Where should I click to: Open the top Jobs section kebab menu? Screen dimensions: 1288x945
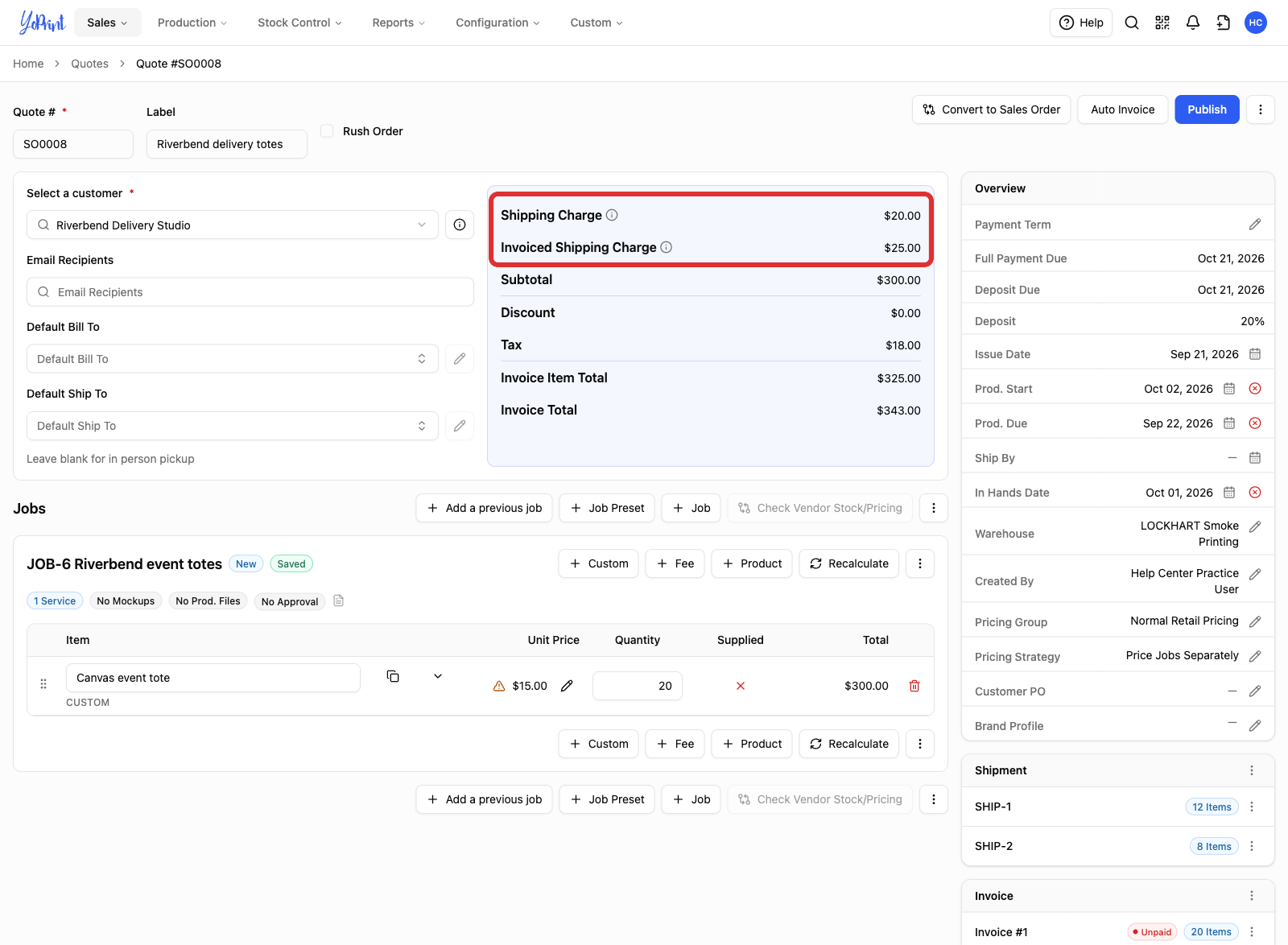coord(934,508)
